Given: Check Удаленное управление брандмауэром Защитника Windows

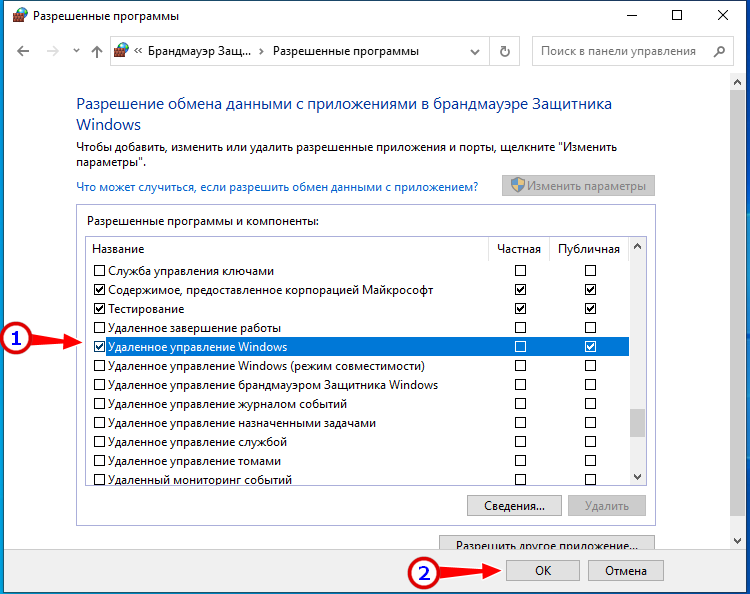Looking at the screenshot, I should coord(99,385).
